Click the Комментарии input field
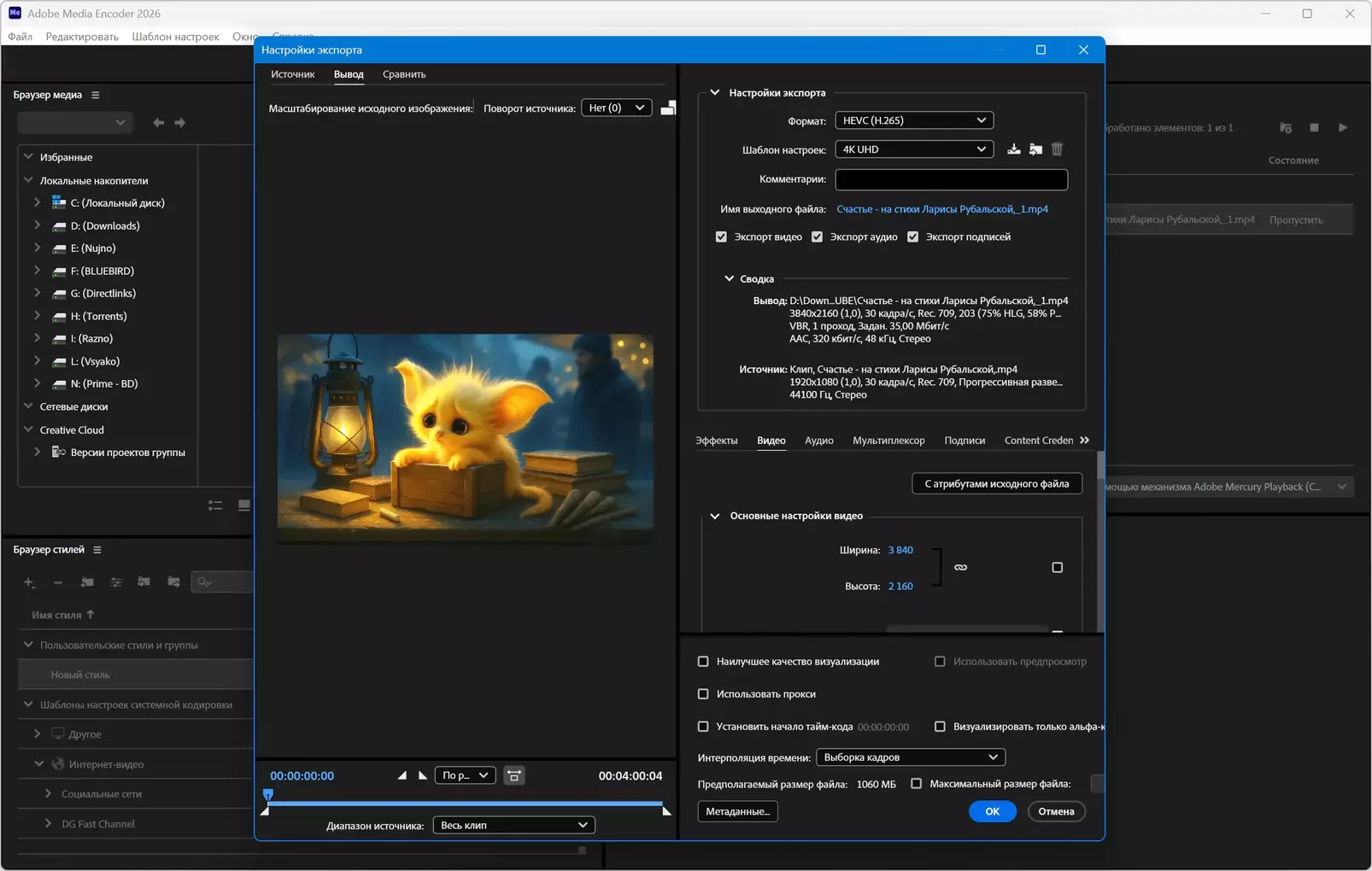This screenshot has width=1372, height=871. pyautogui.click(x=951, y=179)
